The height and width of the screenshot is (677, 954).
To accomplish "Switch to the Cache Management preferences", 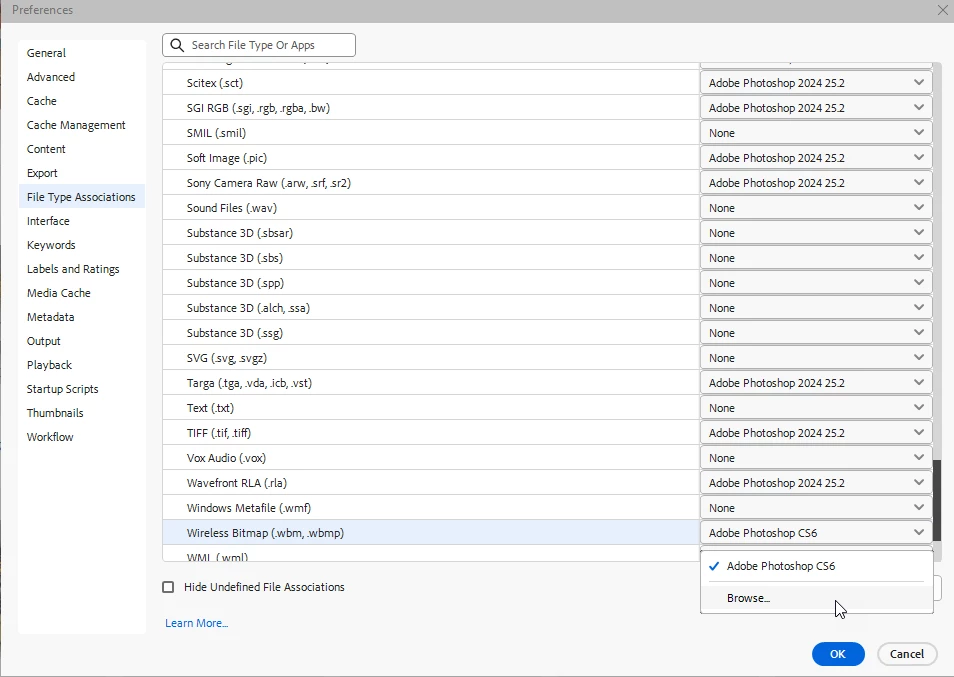I will pyautogui.click(x=76, y=125).
